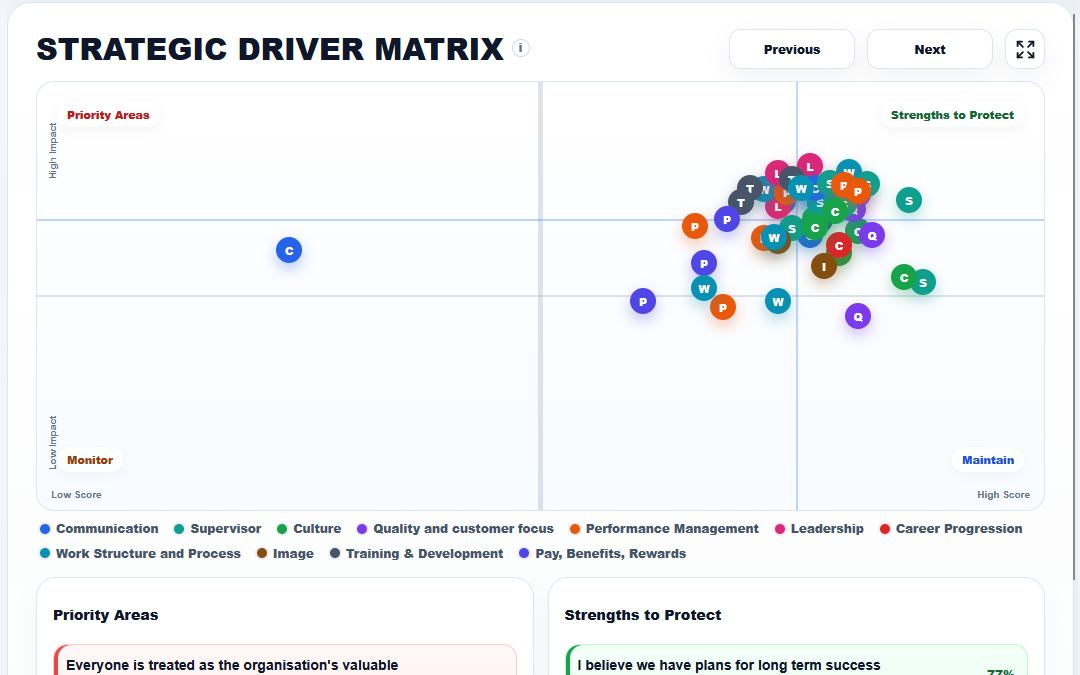The width and height of the screenshot is (1080, 675).
Task: Click the red Priority Areas quadrant label
Action: coord(108,115)
